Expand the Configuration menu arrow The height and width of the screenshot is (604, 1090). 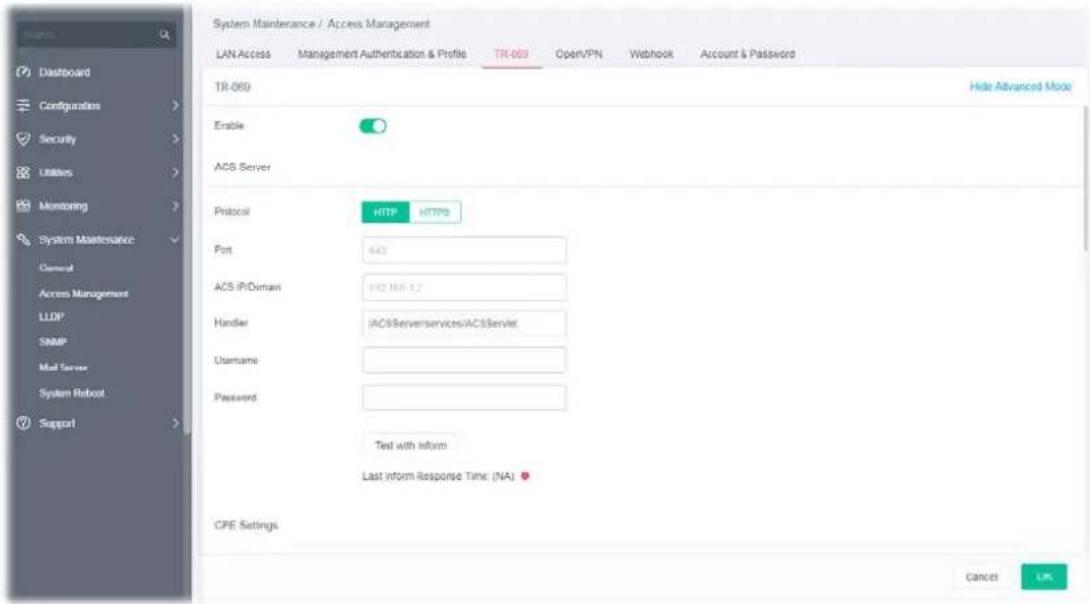coord(175,105)
